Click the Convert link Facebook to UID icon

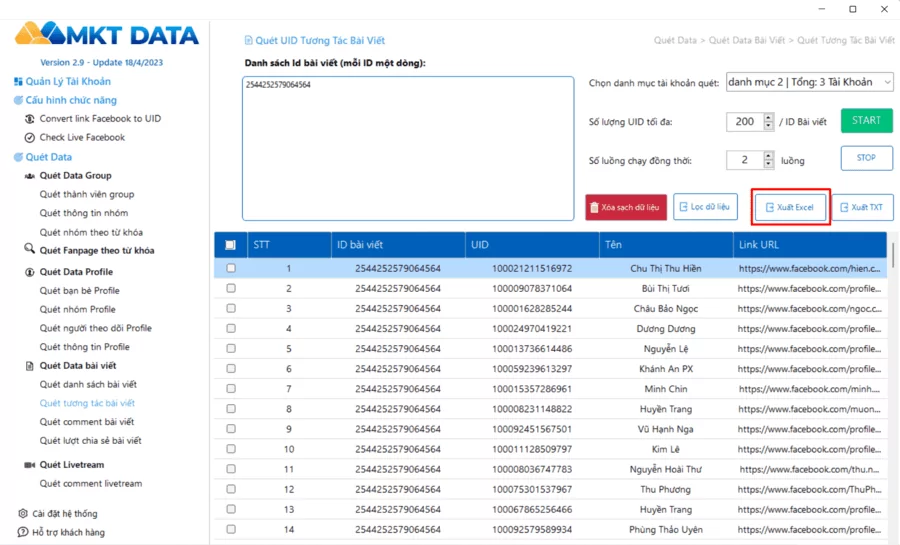point(30,119)
